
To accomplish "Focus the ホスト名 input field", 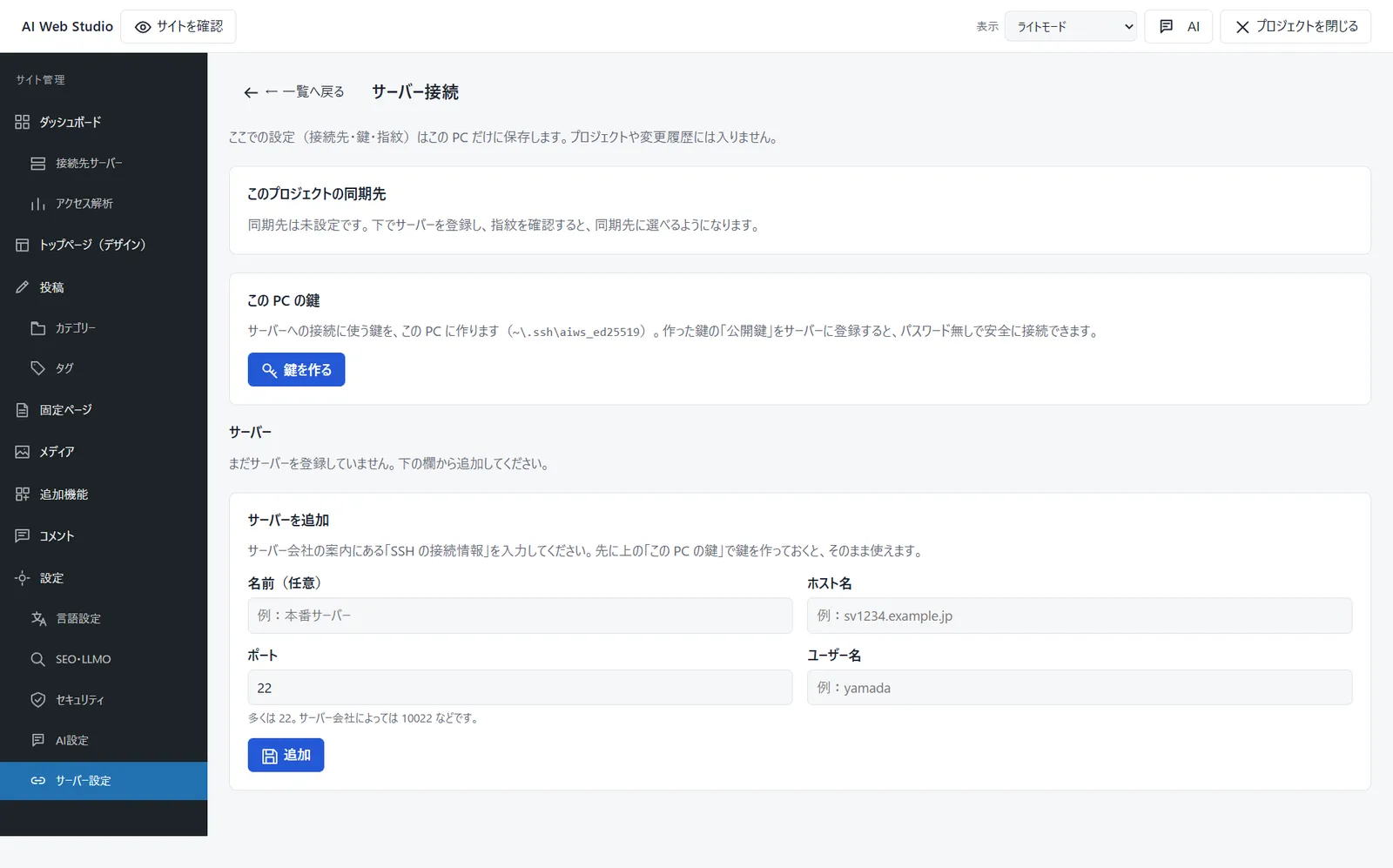I will 1080,616.
